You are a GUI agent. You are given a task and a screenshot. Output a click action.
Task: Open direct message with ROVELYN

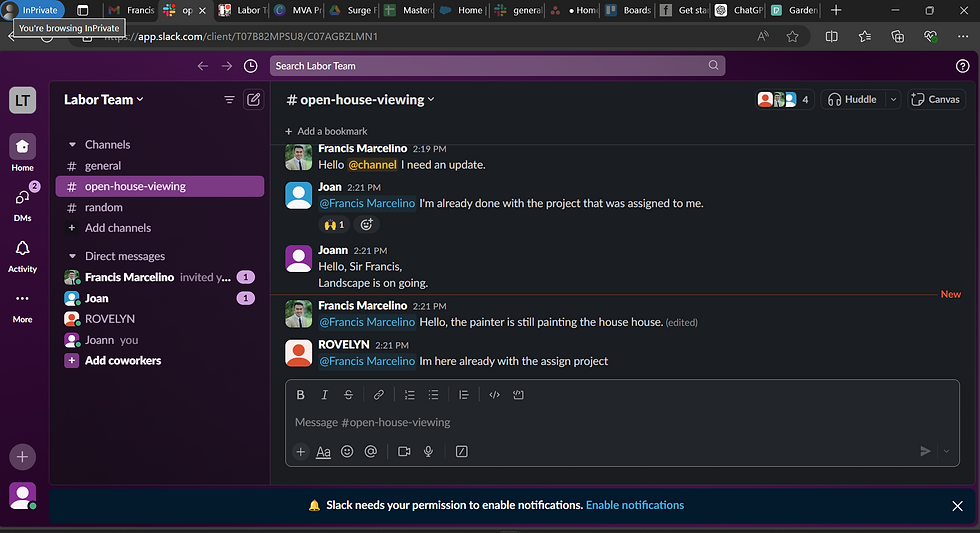(160, 319)
